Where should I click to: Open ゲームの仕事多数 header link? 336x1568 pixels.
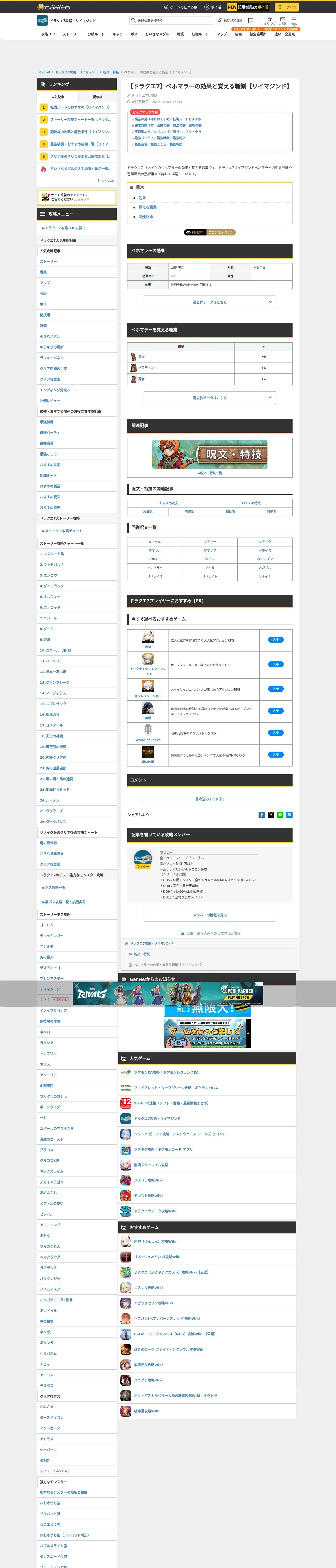coord(181,7)
